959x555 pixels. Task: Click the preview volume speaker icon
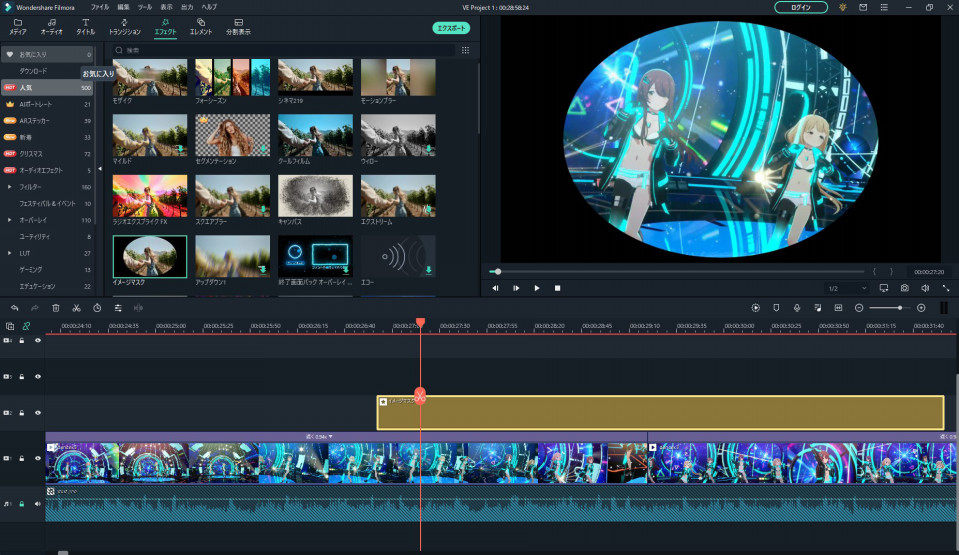click(925, 288)
